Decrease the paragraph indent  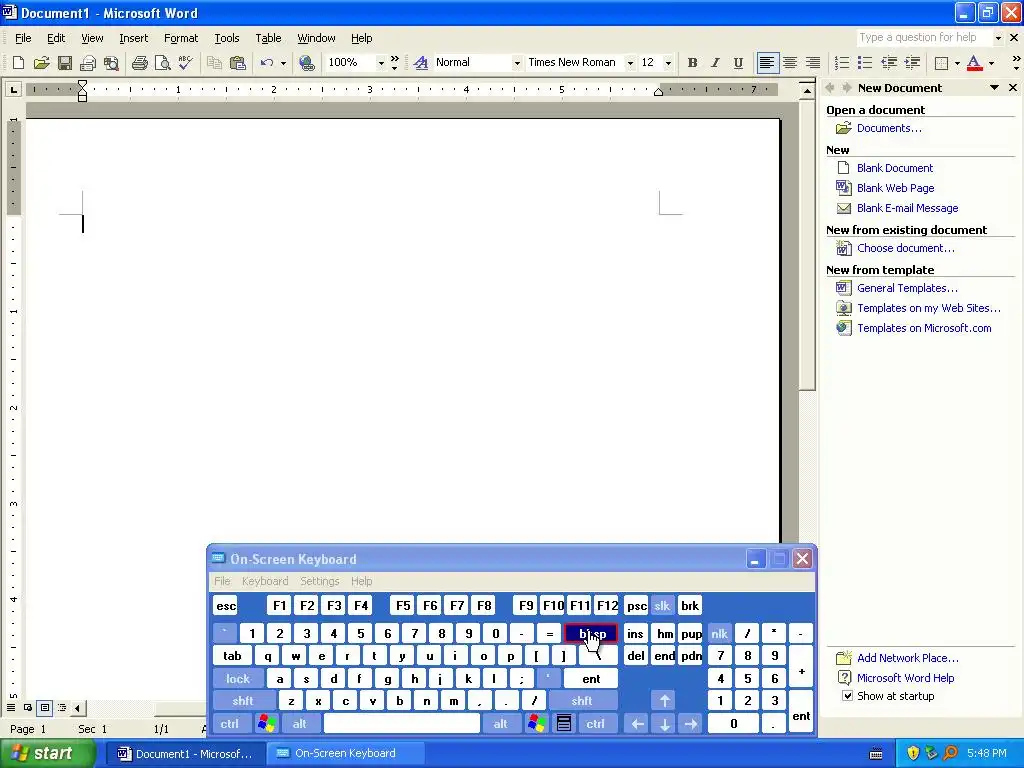(x=889, y=63)
